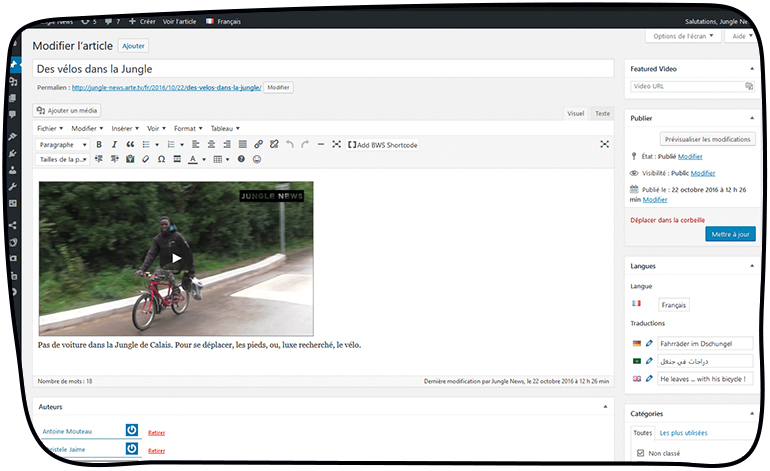The width and height of the screenshot is (770, 471).
Task: Click the Mettre à jour button
Action: pyautogui.click(x=729, y=234)
